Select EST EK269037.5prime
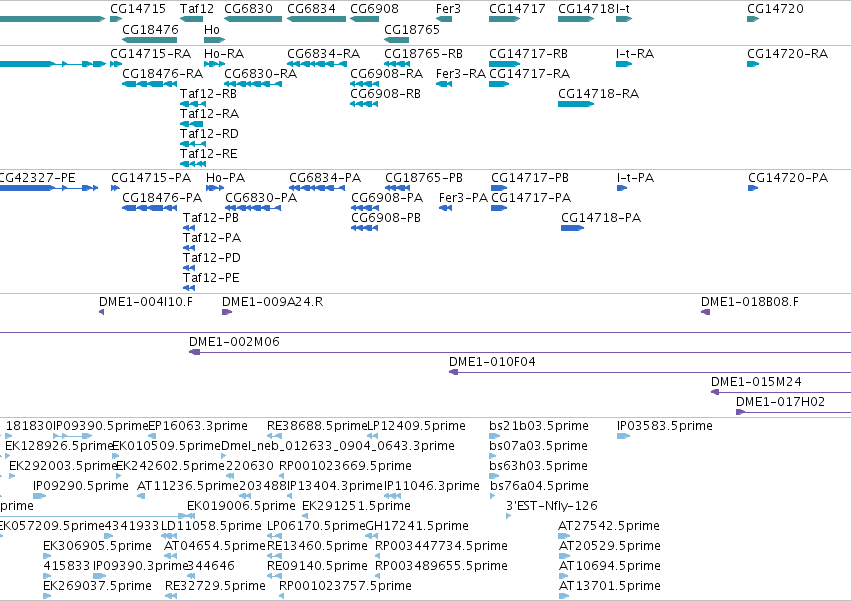851x601 pixels. point(97,586)
